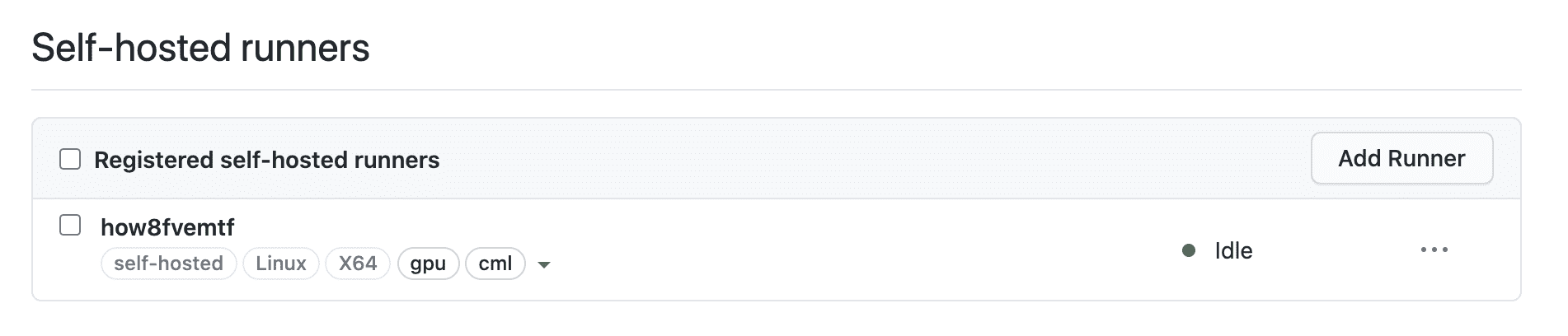Expand the runner labels dropdown arrow

543,264
